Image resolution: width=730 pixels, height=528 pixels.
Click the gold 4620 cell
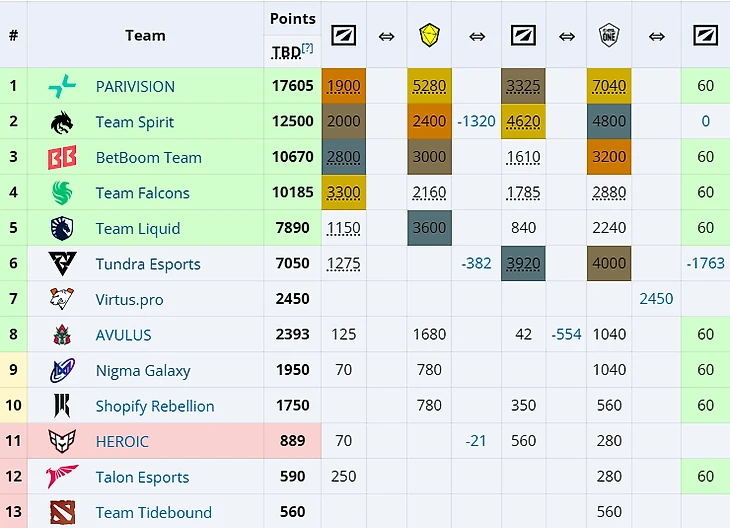tap(523, 122)
